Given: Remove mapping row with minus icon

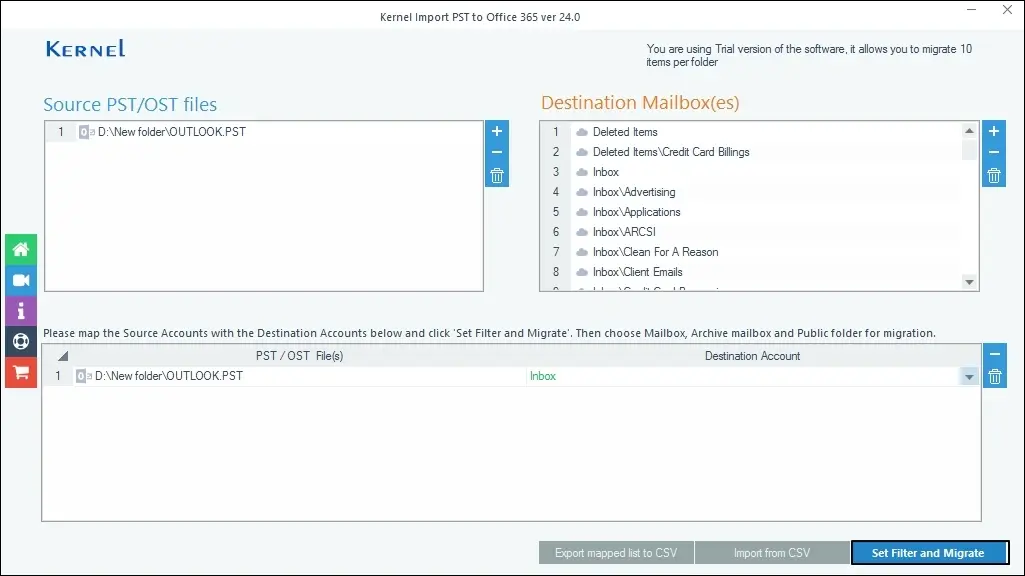Looking at the screenshot, I should (x=994, y=354).
